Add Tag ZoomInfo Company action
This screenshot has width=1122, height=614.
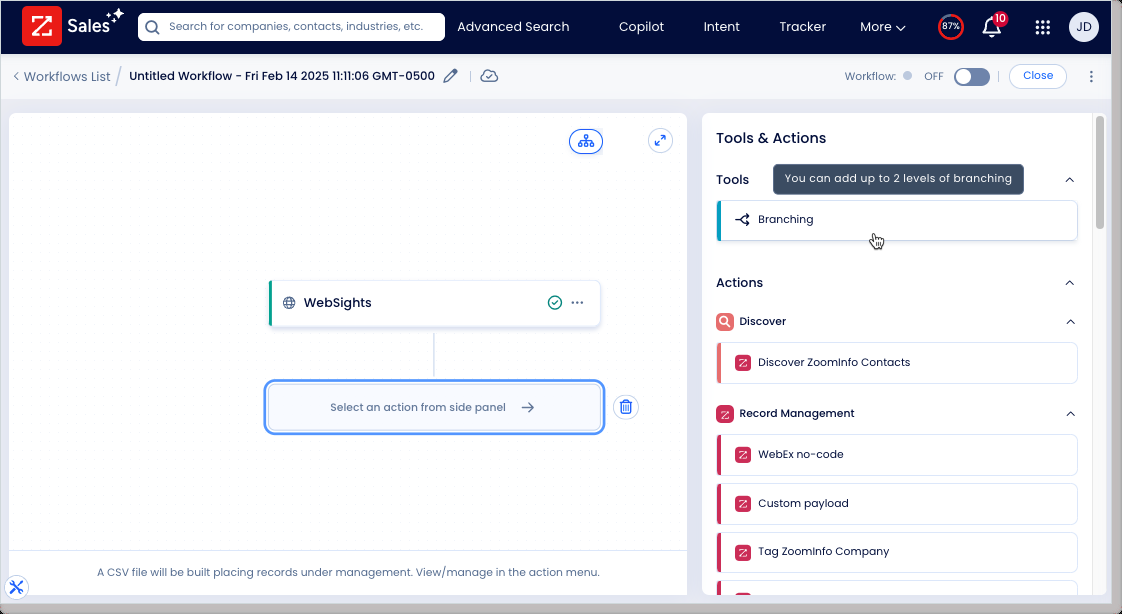(897, 552)
